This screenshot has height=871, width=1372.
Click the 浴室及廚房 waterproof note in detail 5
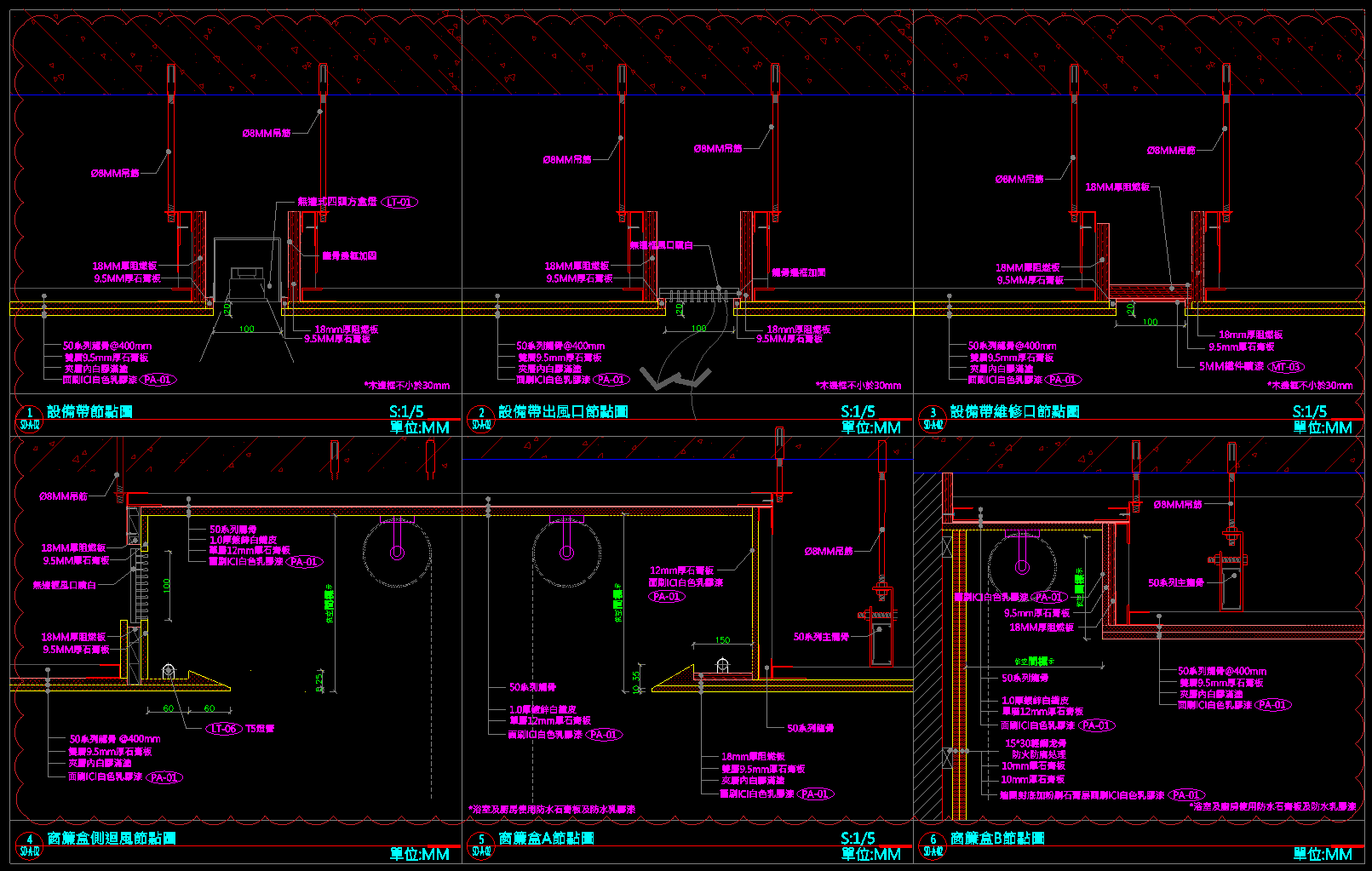(x=552, y=810)
